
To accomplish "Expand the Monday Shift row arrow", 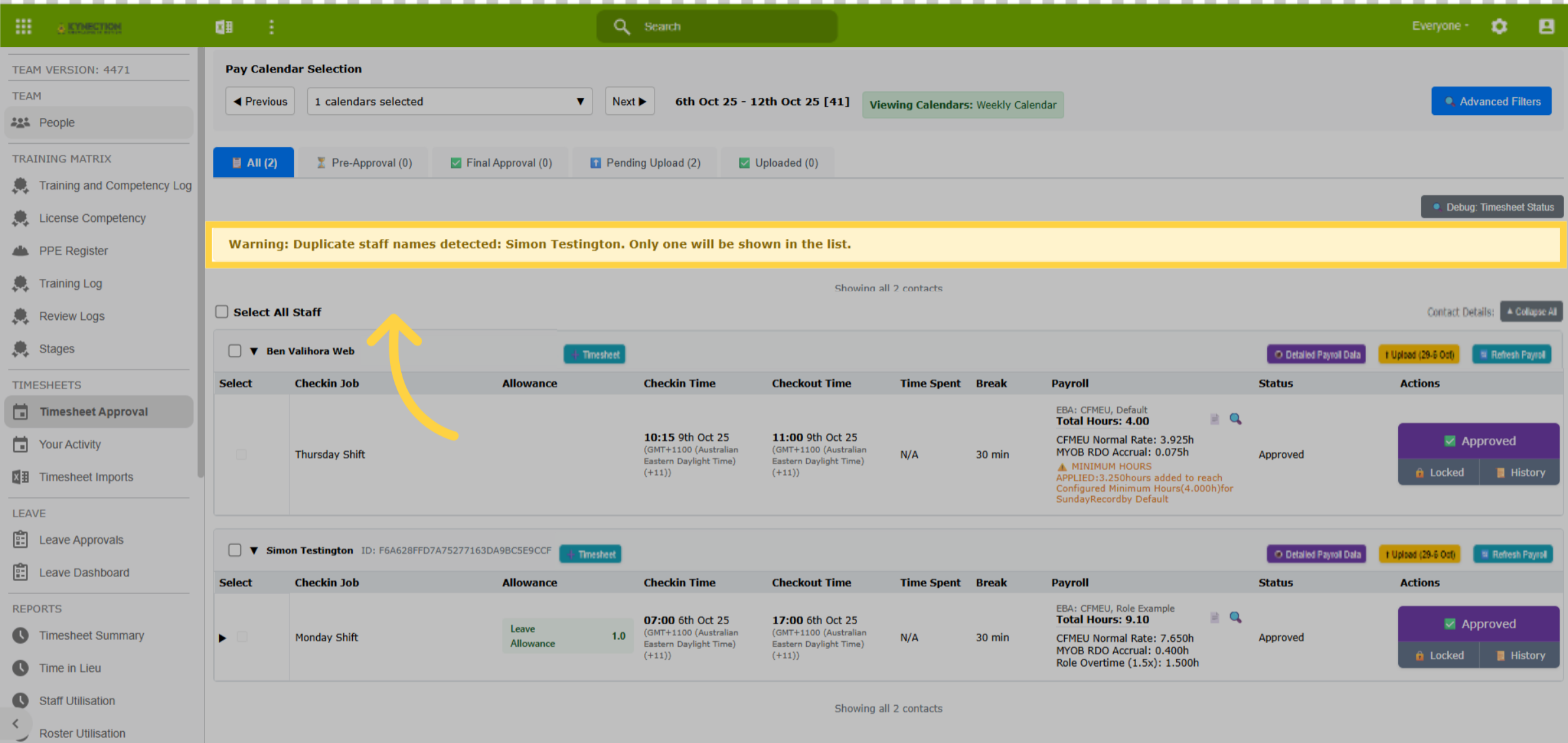I will click(222, 637).
